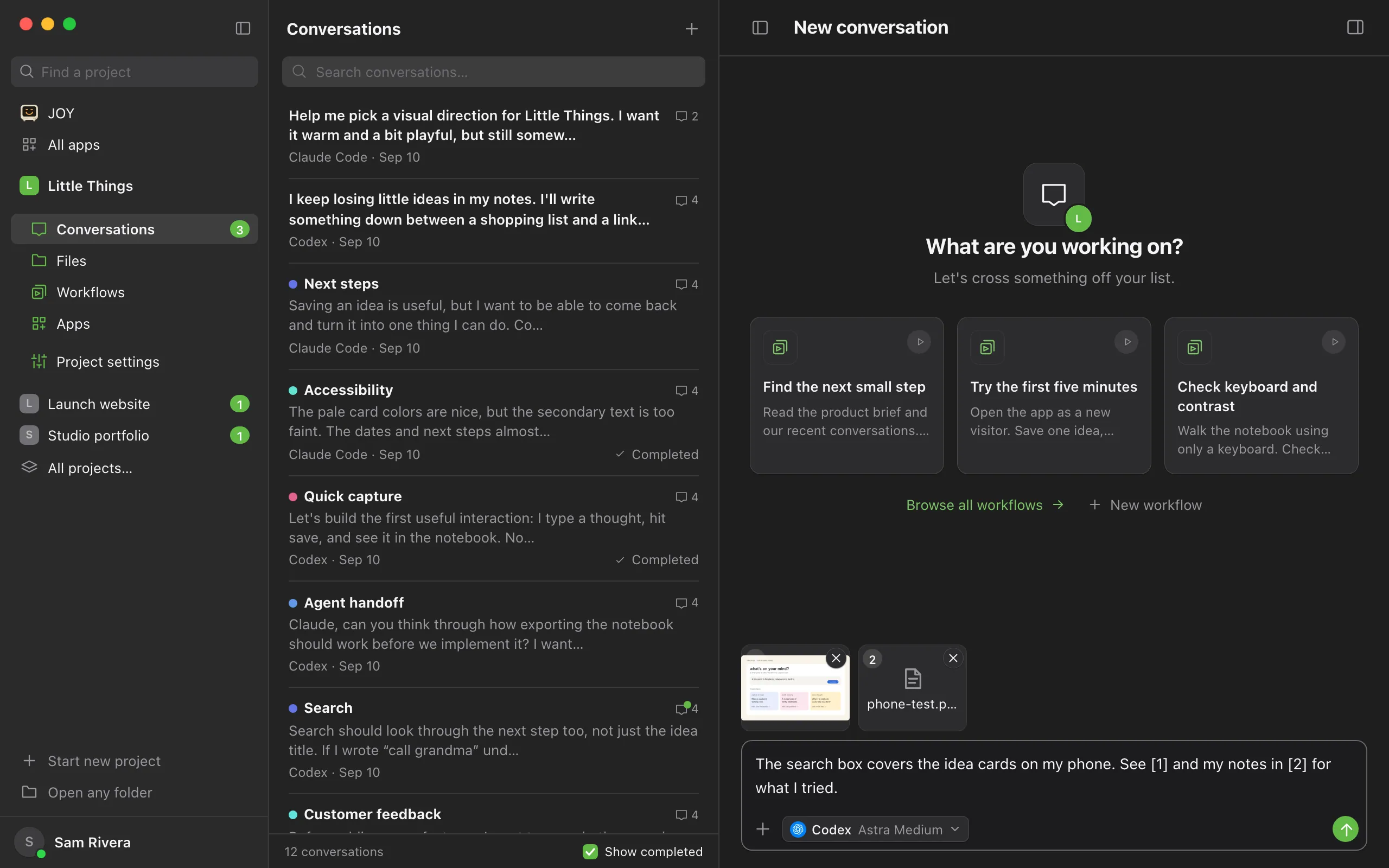Add attachment with plus in composer
Viewport: 1389px width, 868px height.
[763, 829]
